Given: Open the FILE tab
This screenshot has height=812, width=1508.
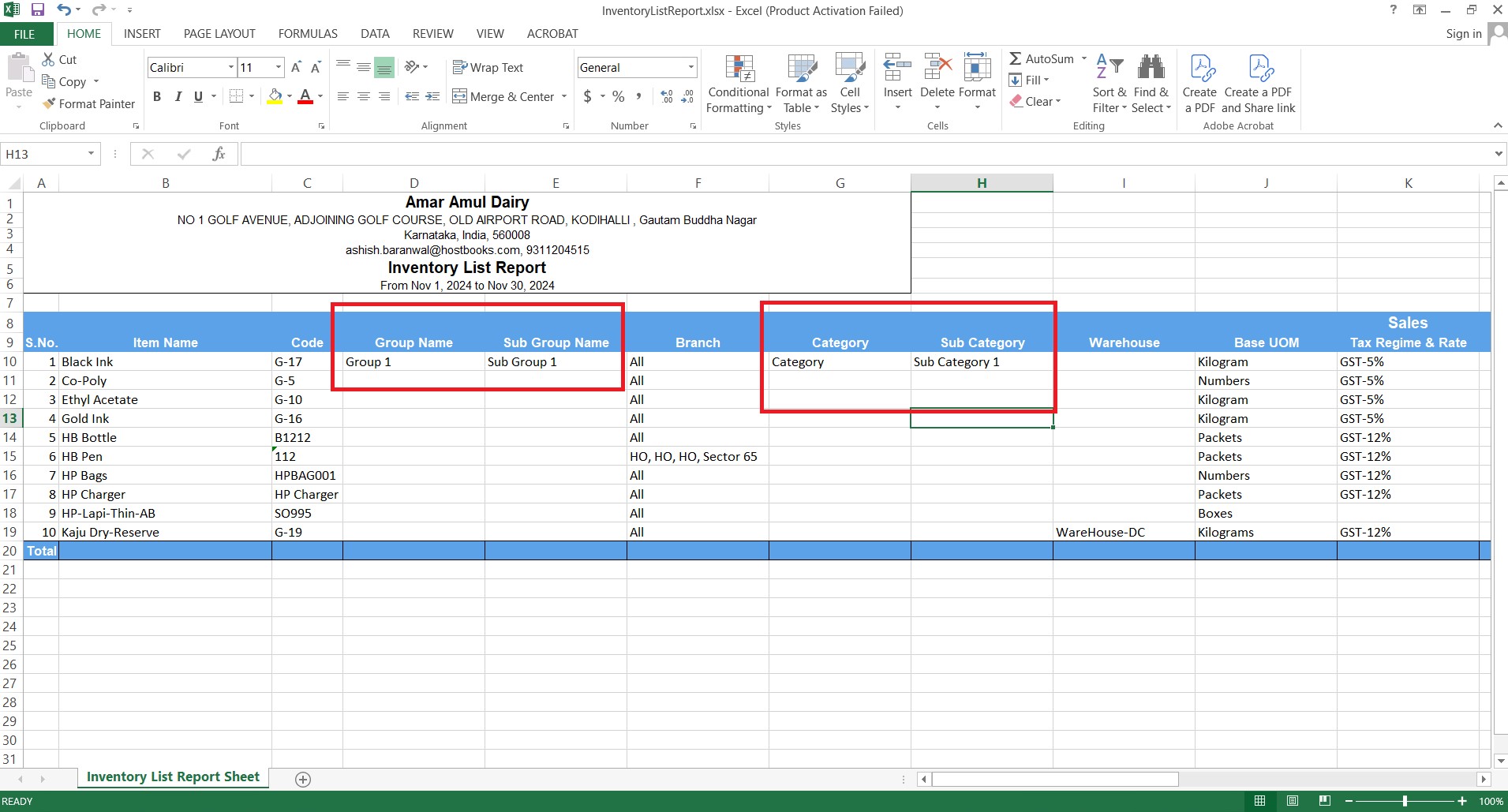Looking at the screenshot, I should click(24, 34).
